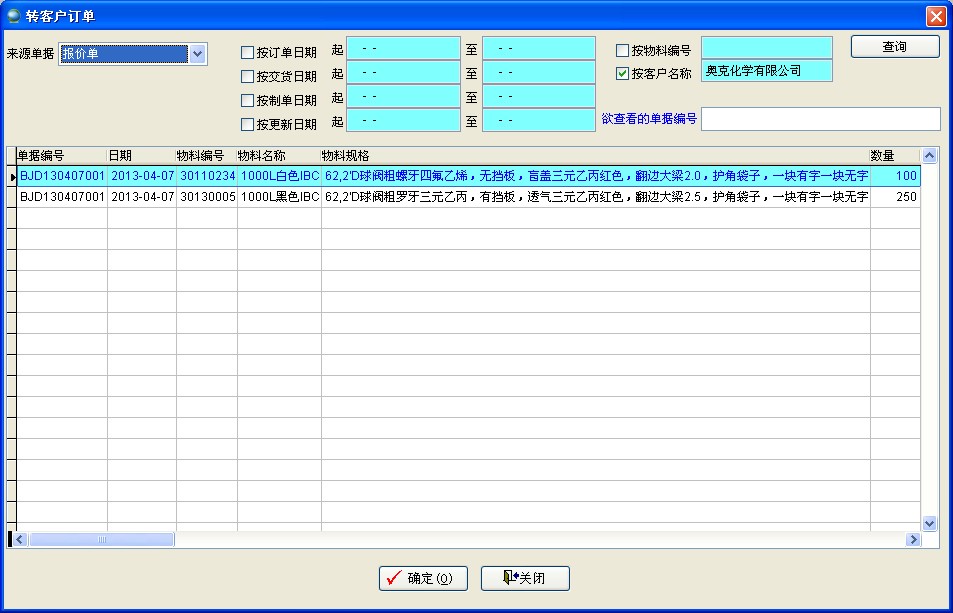The image size is (953, 613).
Task: Select the second row with 30130005
Action: (206, 198)
